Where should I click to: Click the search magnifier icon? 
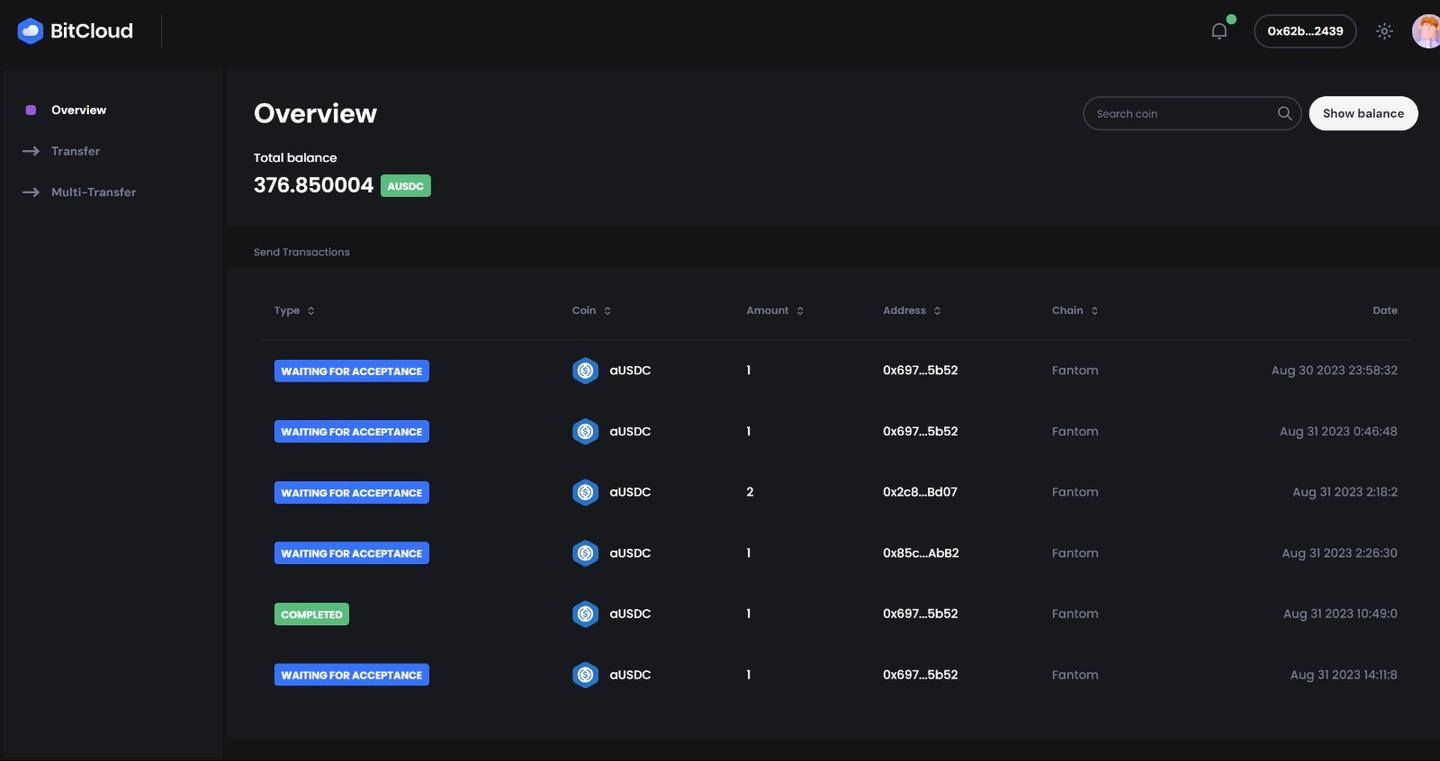pos(1285,113)
